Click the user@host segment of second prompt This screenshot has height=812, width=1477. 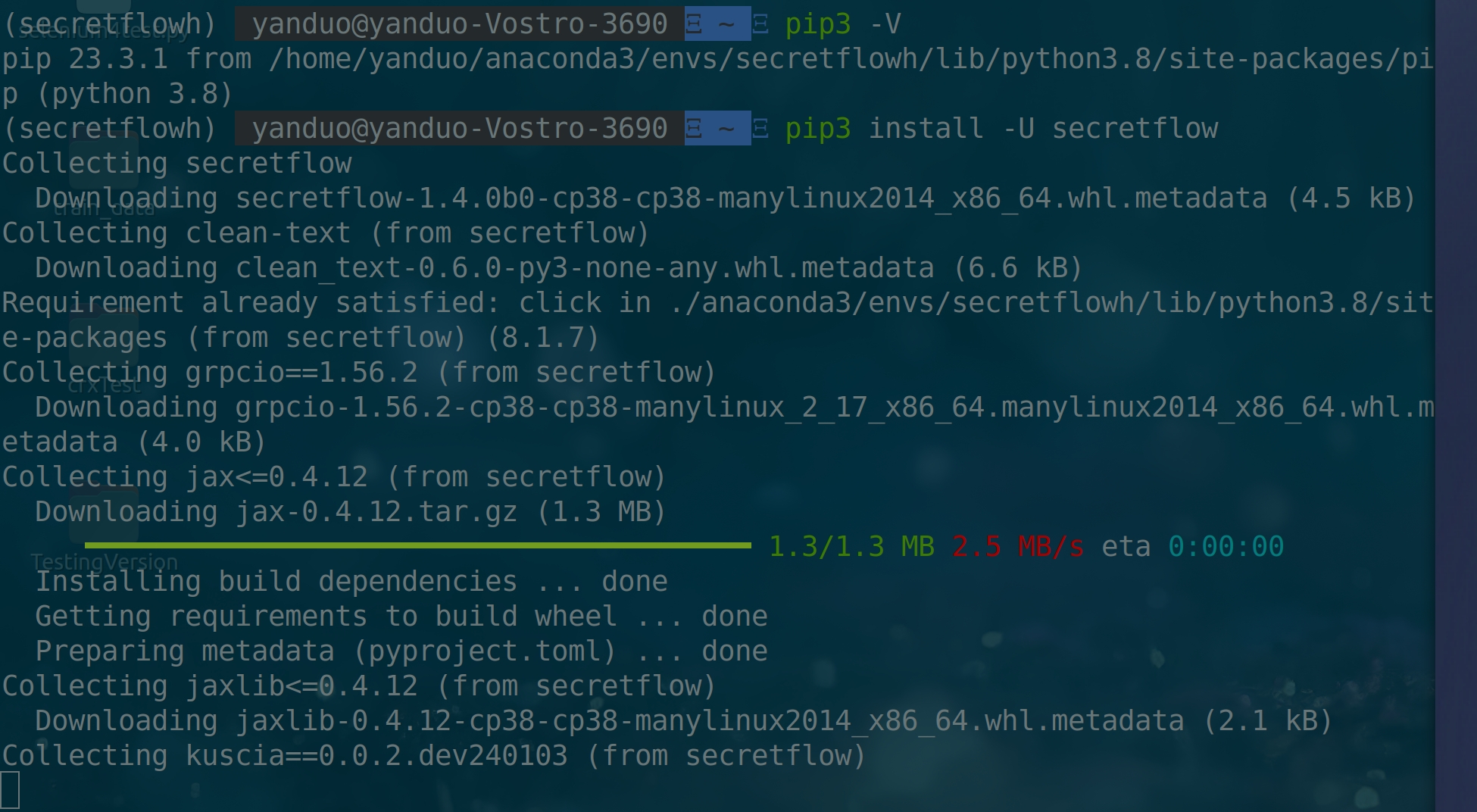pyautogui.click(x=459, y=128)
